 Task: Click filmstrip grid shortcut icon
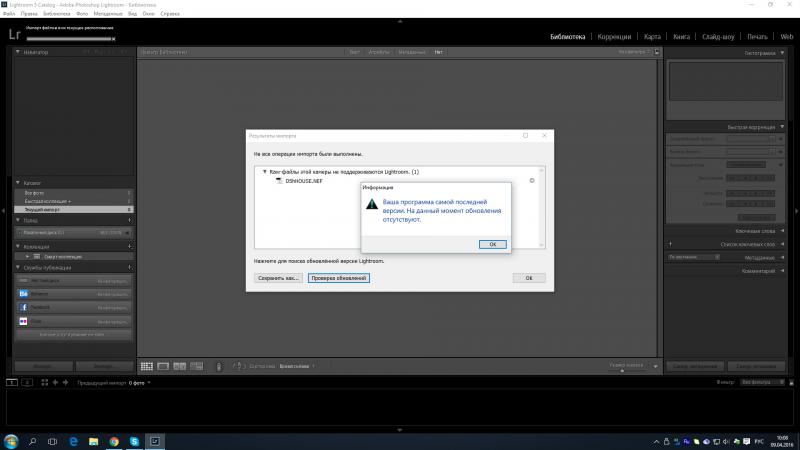[44, 382]
